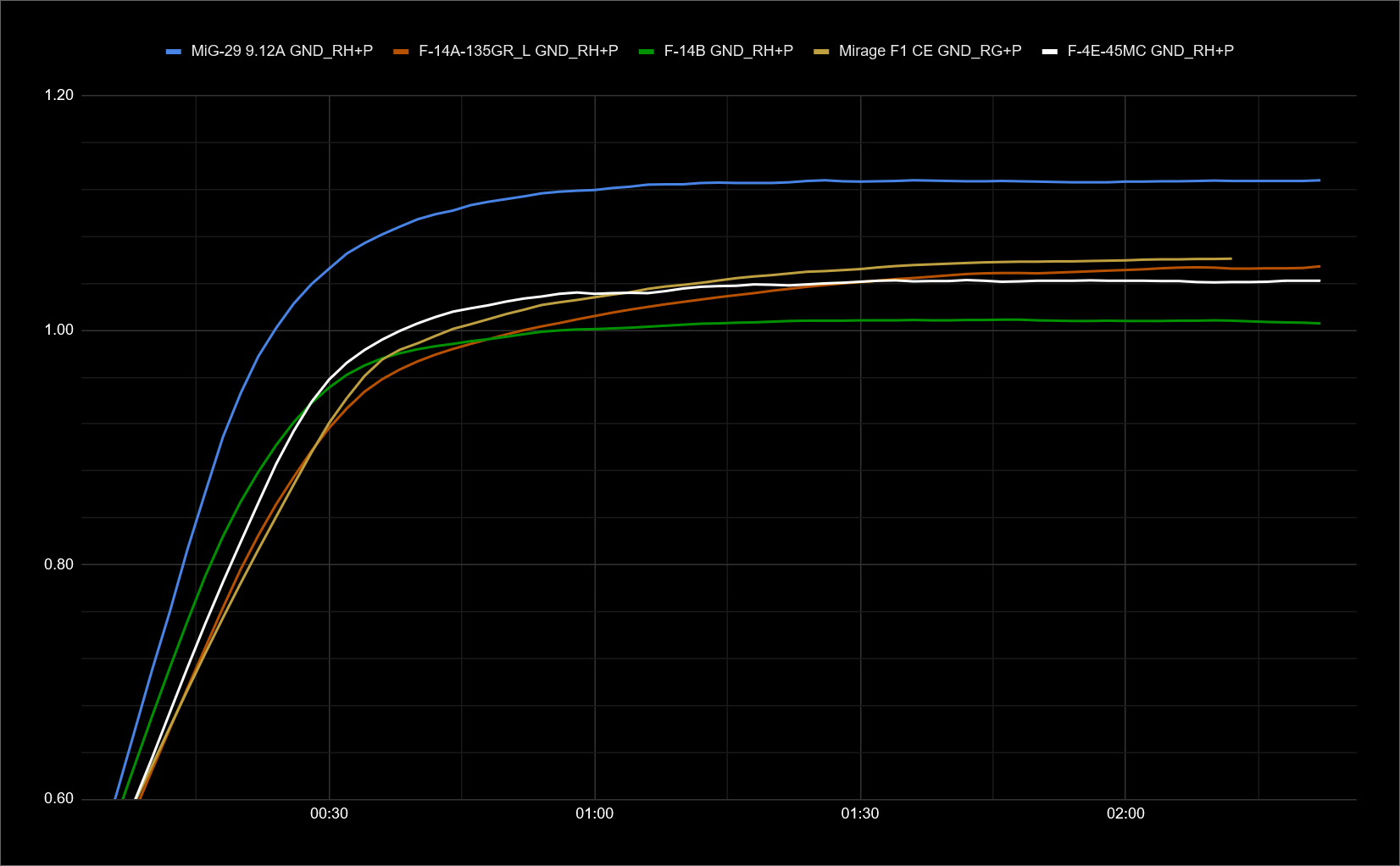Click the tan Mirage F1 CE legend swatch
Viewport: 1400px width, 866px height.
[821, 52]
